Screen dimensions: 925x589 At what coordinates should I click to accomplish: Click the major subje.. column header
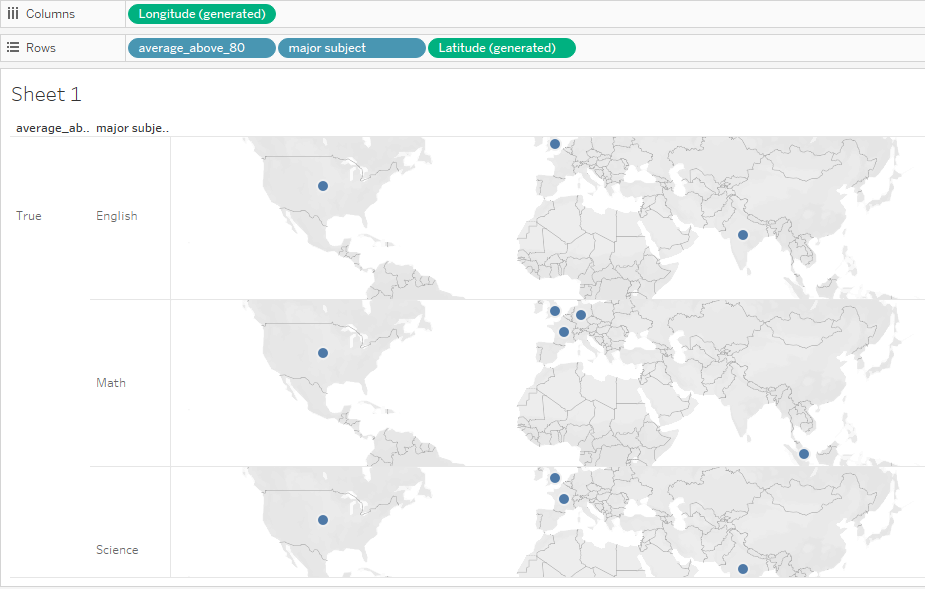click(132, 128)
